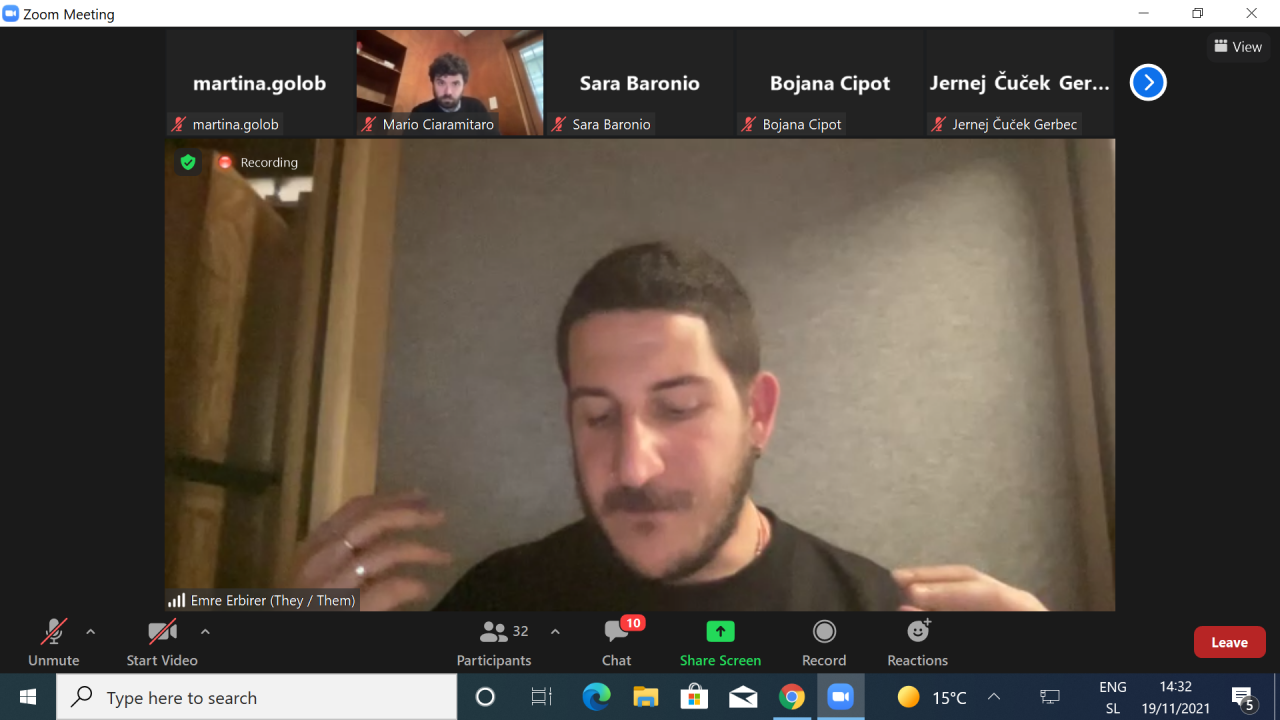
Task: Click the taskbar search box
Action: pyautogui.click(x=257, y=697)
